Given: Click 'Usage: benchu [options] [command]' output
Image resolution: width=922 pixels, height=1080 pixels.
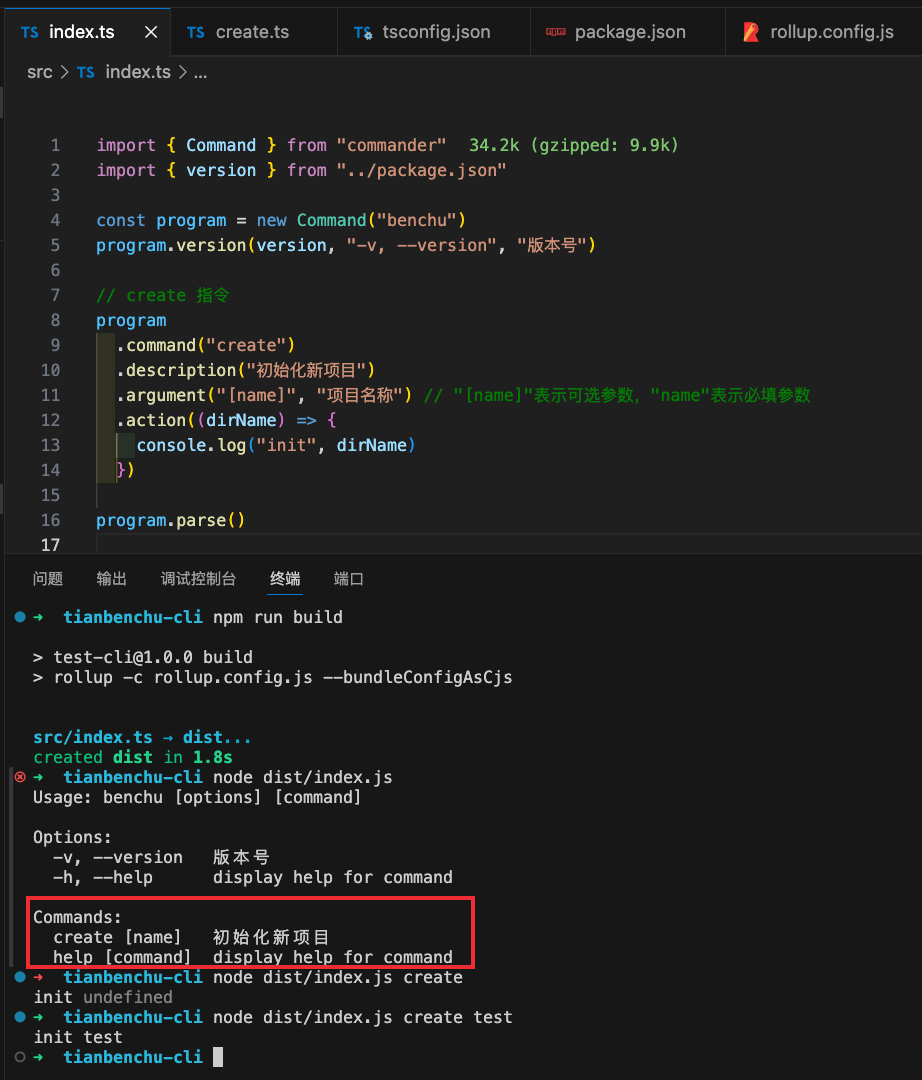Looking at the screenshot, I should (x=197, y=797).
